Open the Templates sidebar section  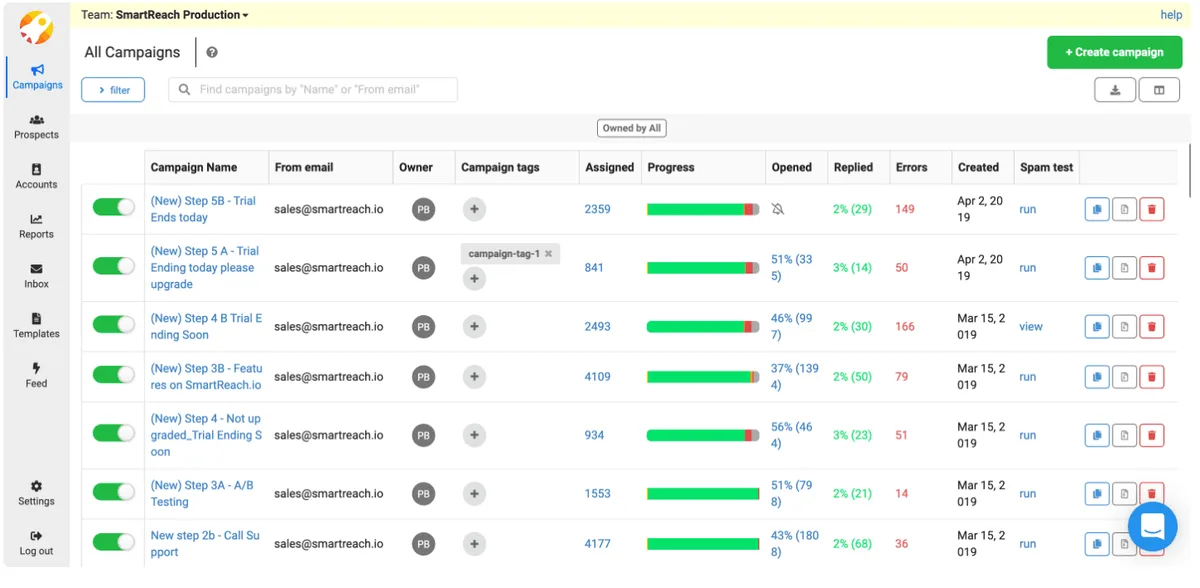tap(36, 325)
